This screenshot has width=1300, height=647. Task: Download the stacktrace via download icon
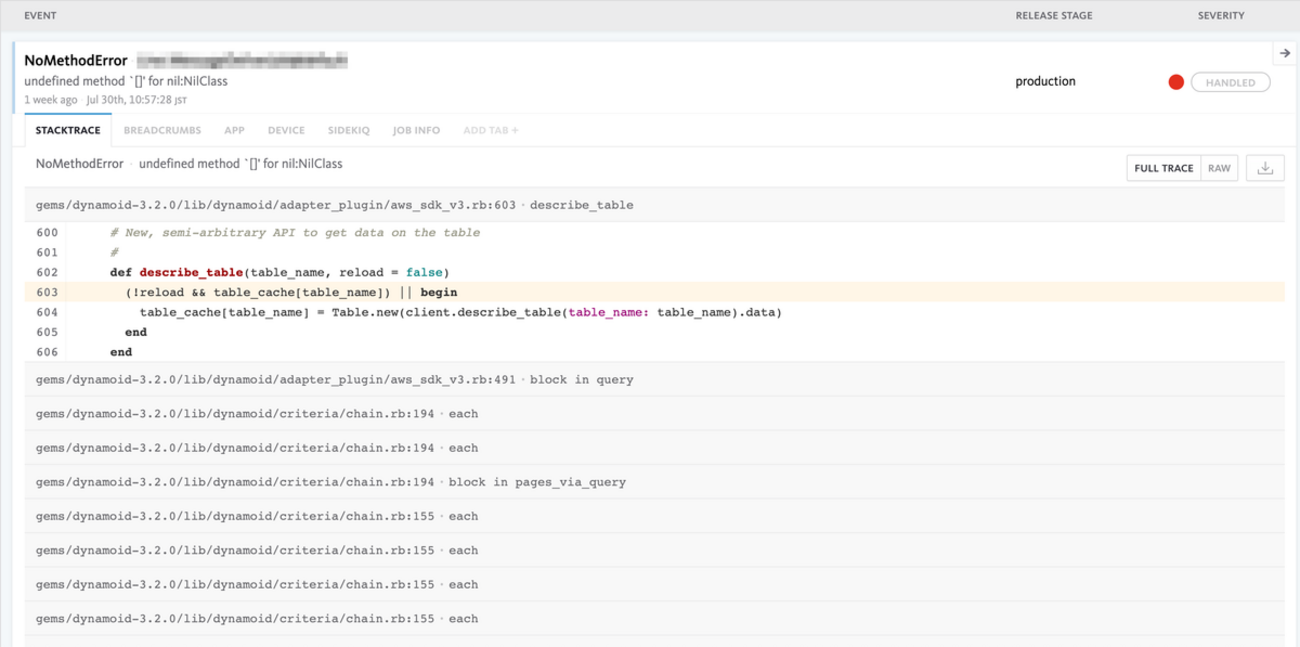point(1264,169)
